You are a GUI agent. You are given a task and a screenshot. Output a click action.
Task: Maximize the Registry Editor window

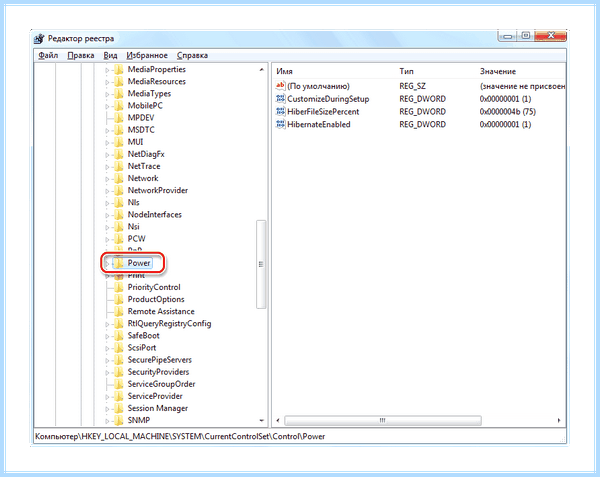(x=526, y=36)
